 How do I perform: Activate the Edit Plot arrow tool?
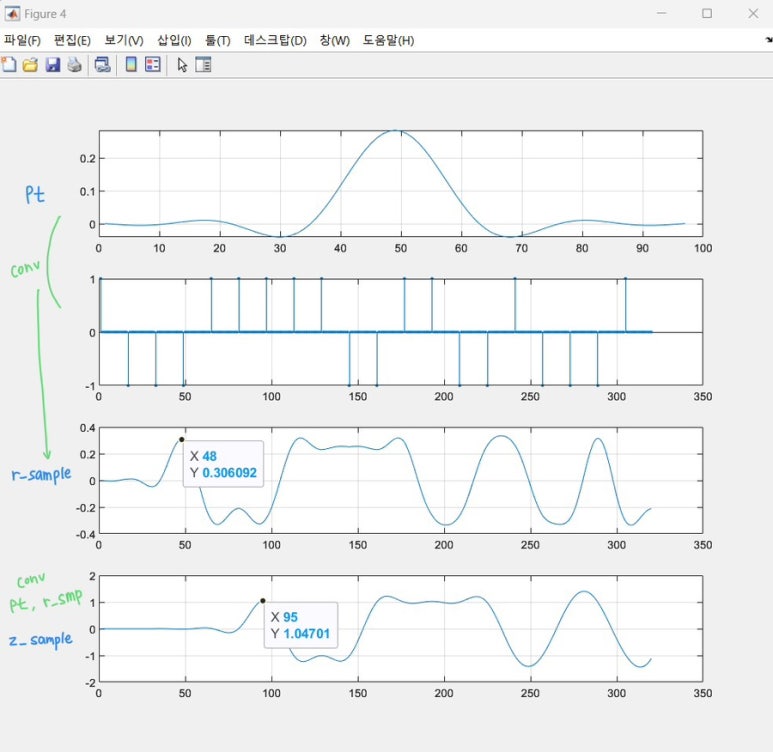182,65
